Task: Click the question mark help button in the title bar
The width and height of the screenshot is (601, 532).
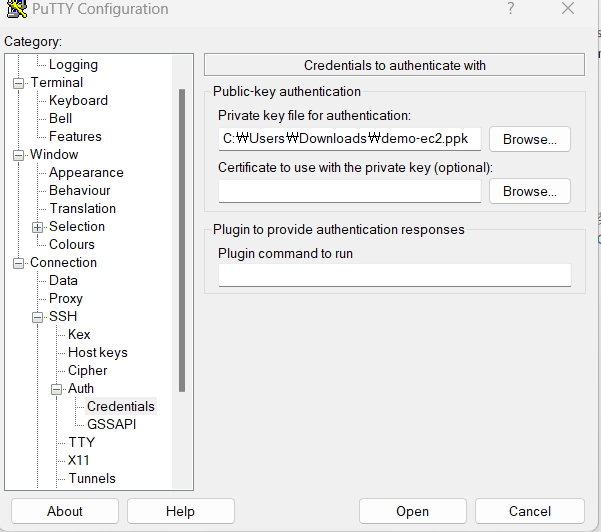Action: tap(511, 8)
